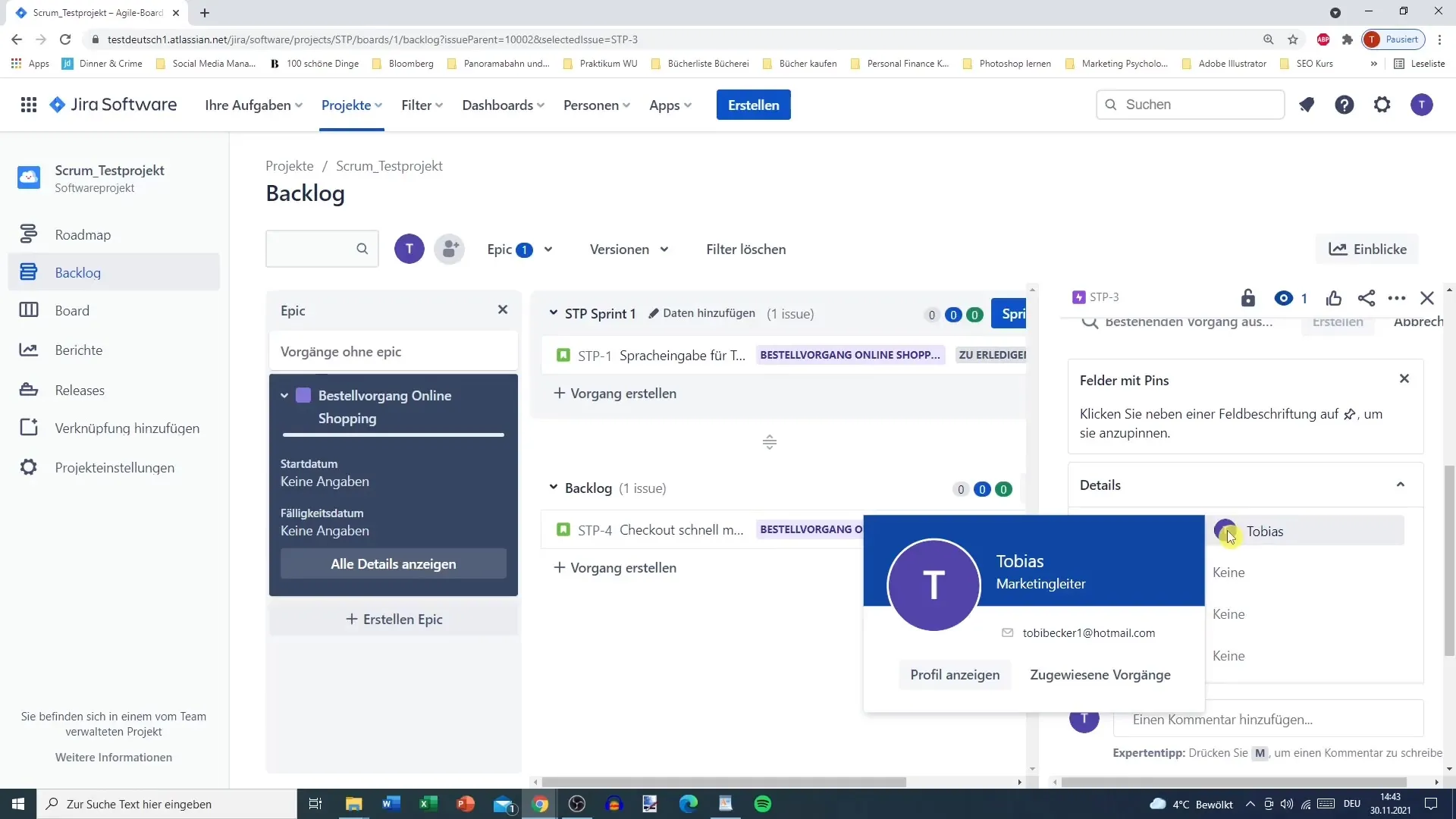Click the Projekte breadcrumb link
The width and height of the screenshot is (1456, 819).
(x=290, y=165)
